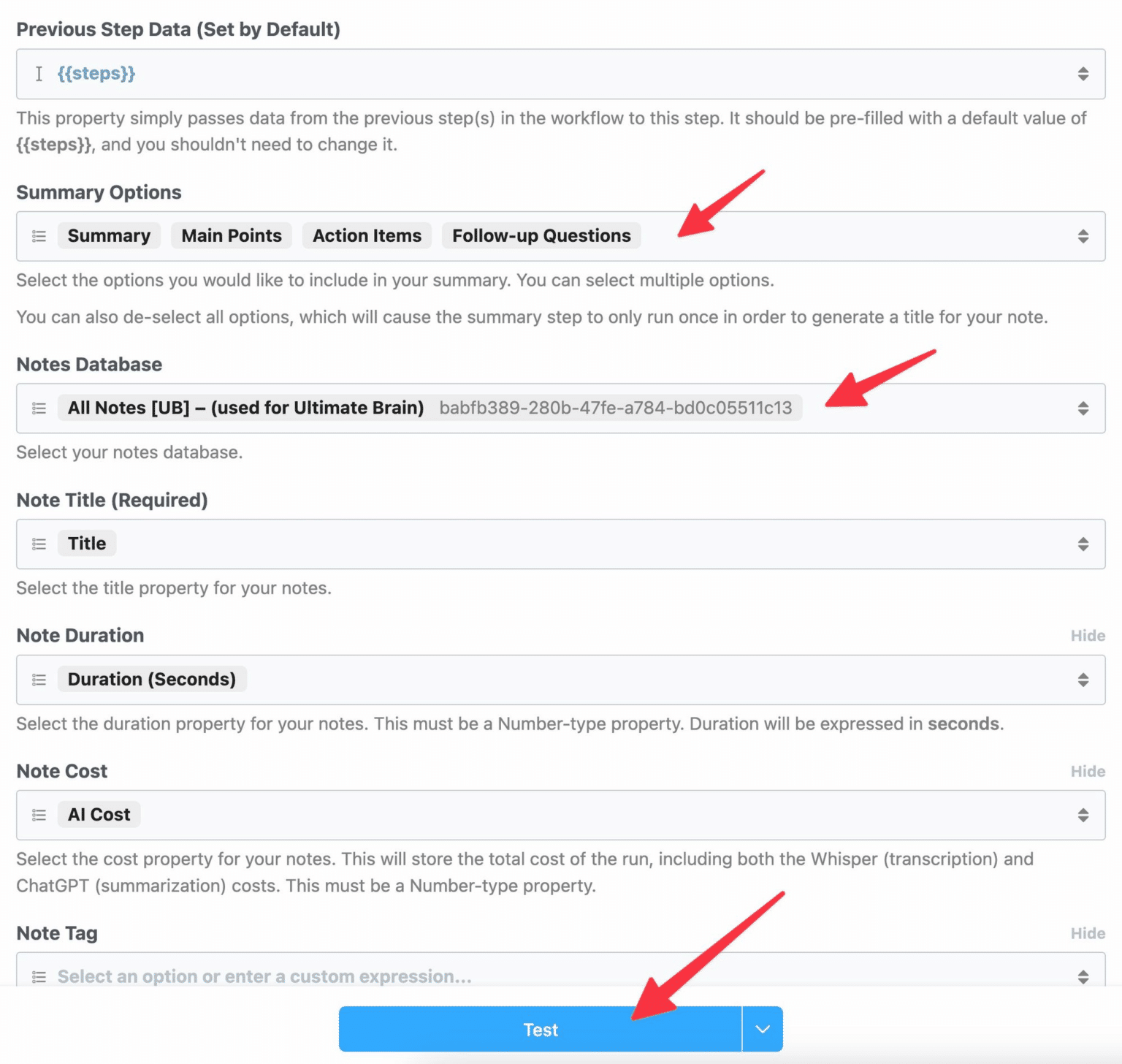
Task: Toggle the Follow-up Questions option off
Action: tap(541, 235)
